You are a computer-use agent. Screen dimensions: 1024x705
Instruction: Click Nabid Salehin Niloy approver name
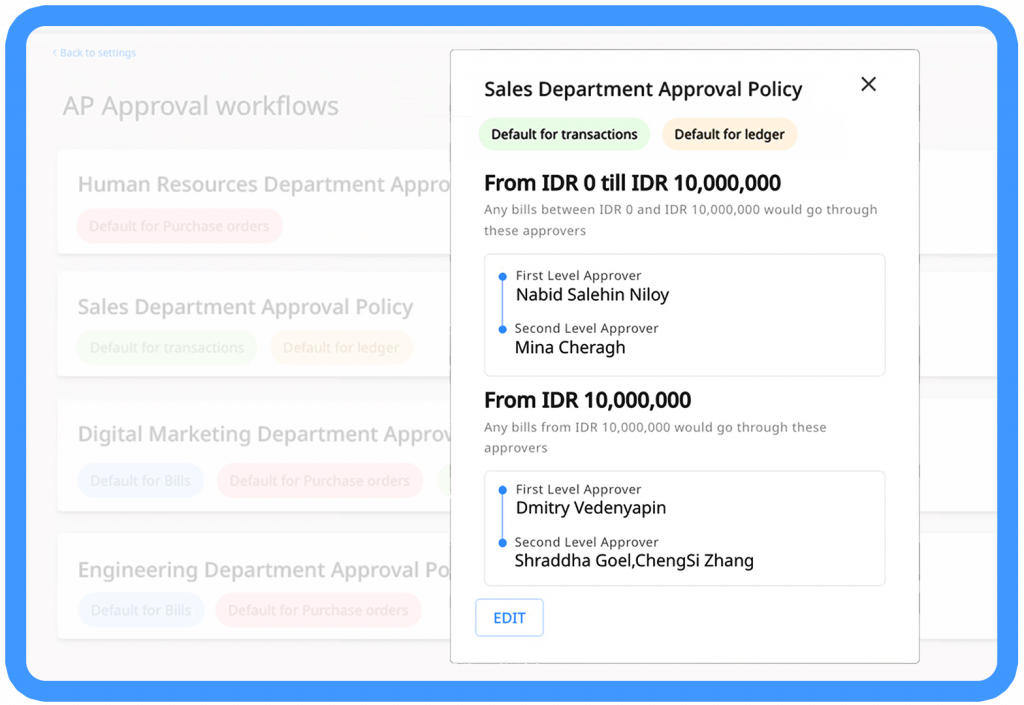[592, 295]
